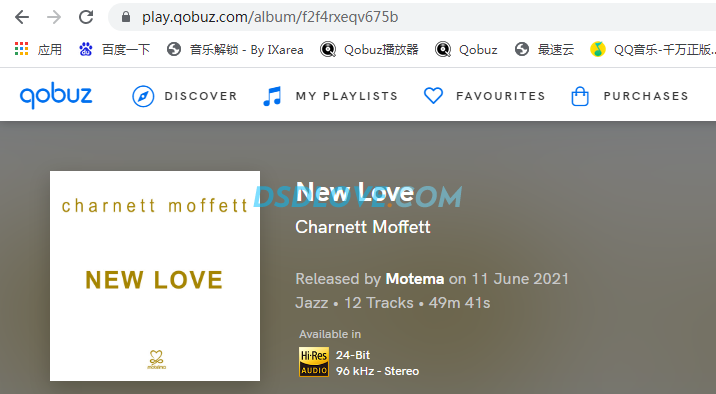
Task: Click the Charnett Moffett artist name
Action: pos(363,227)
